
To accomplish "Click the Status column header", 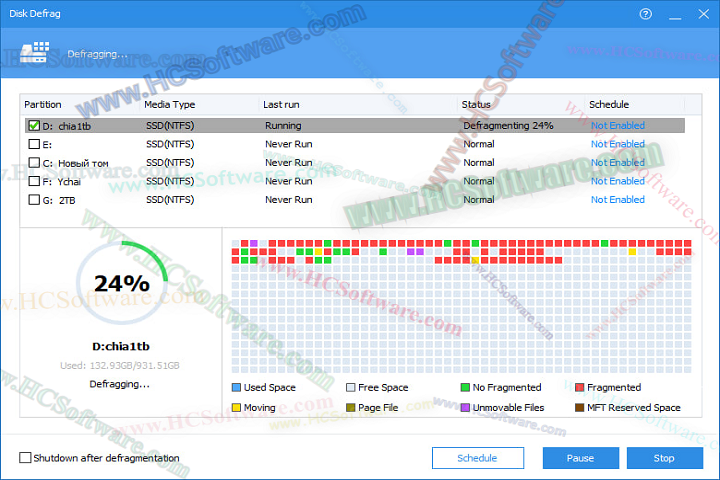I will tap(476, 104).
